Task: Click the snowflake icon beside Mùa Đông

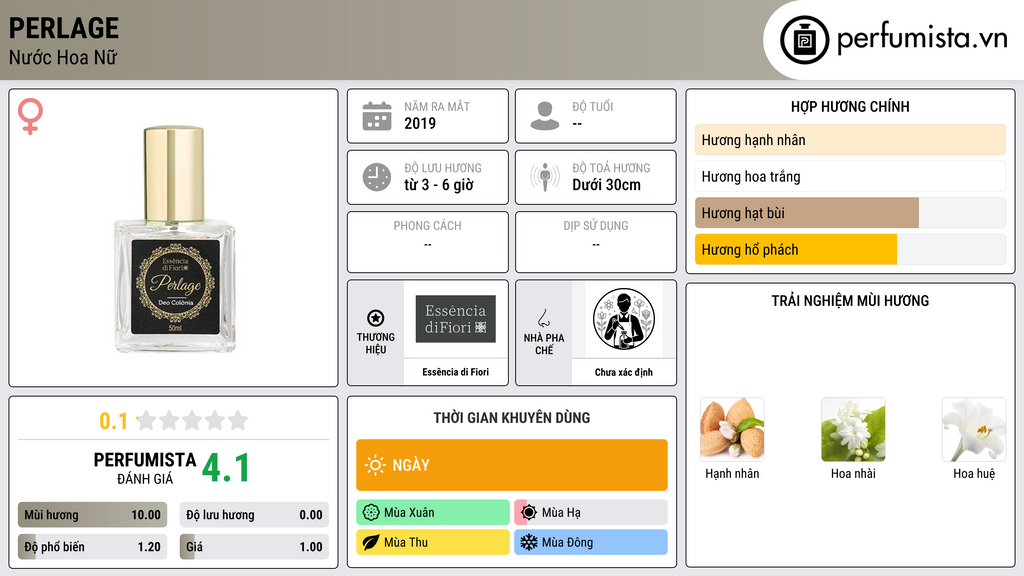Action: (x=529, y=542)
